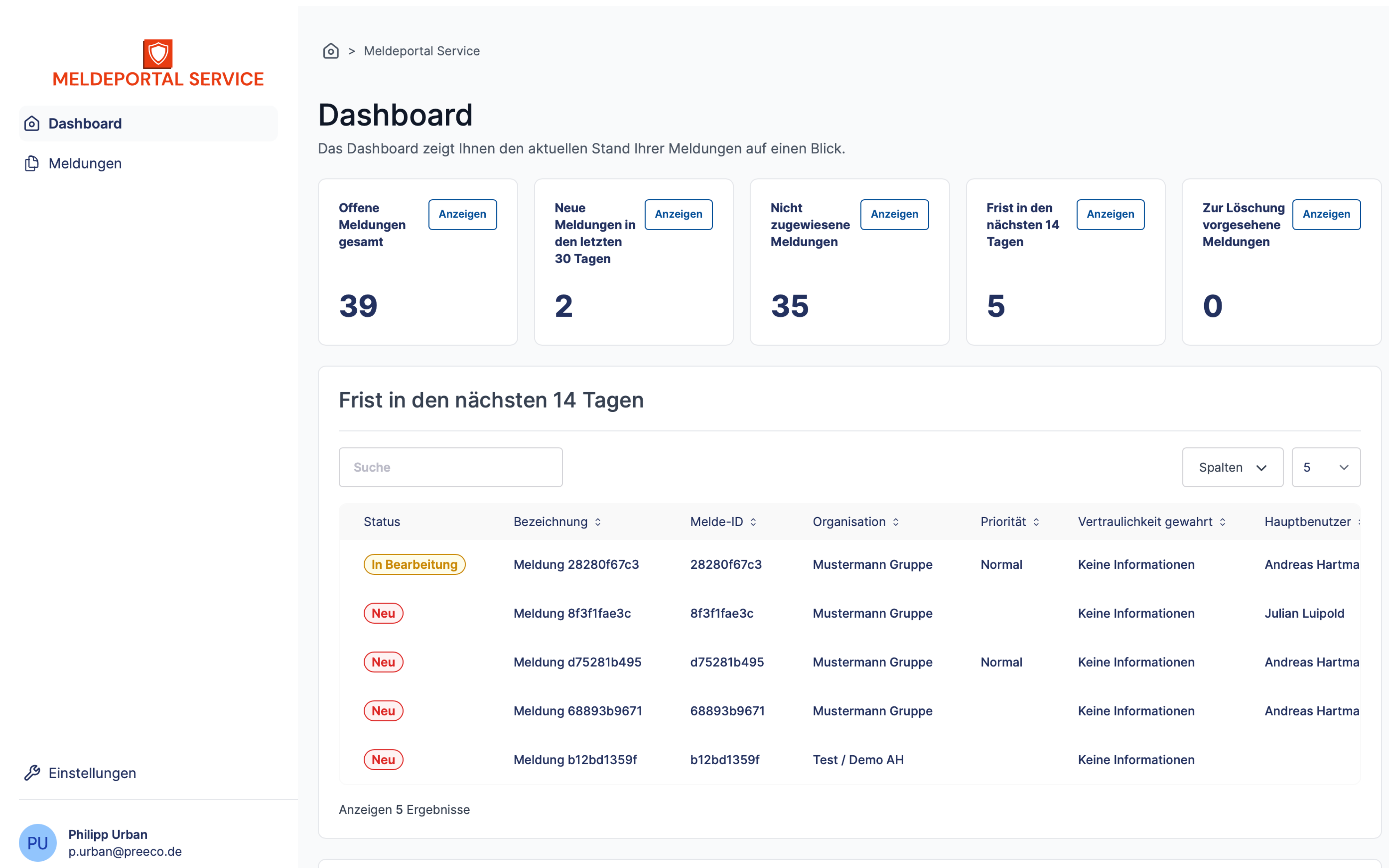Click the Einstellungen wrench icon
This screenshot has height=868, width=1389.
click(32, 773)
